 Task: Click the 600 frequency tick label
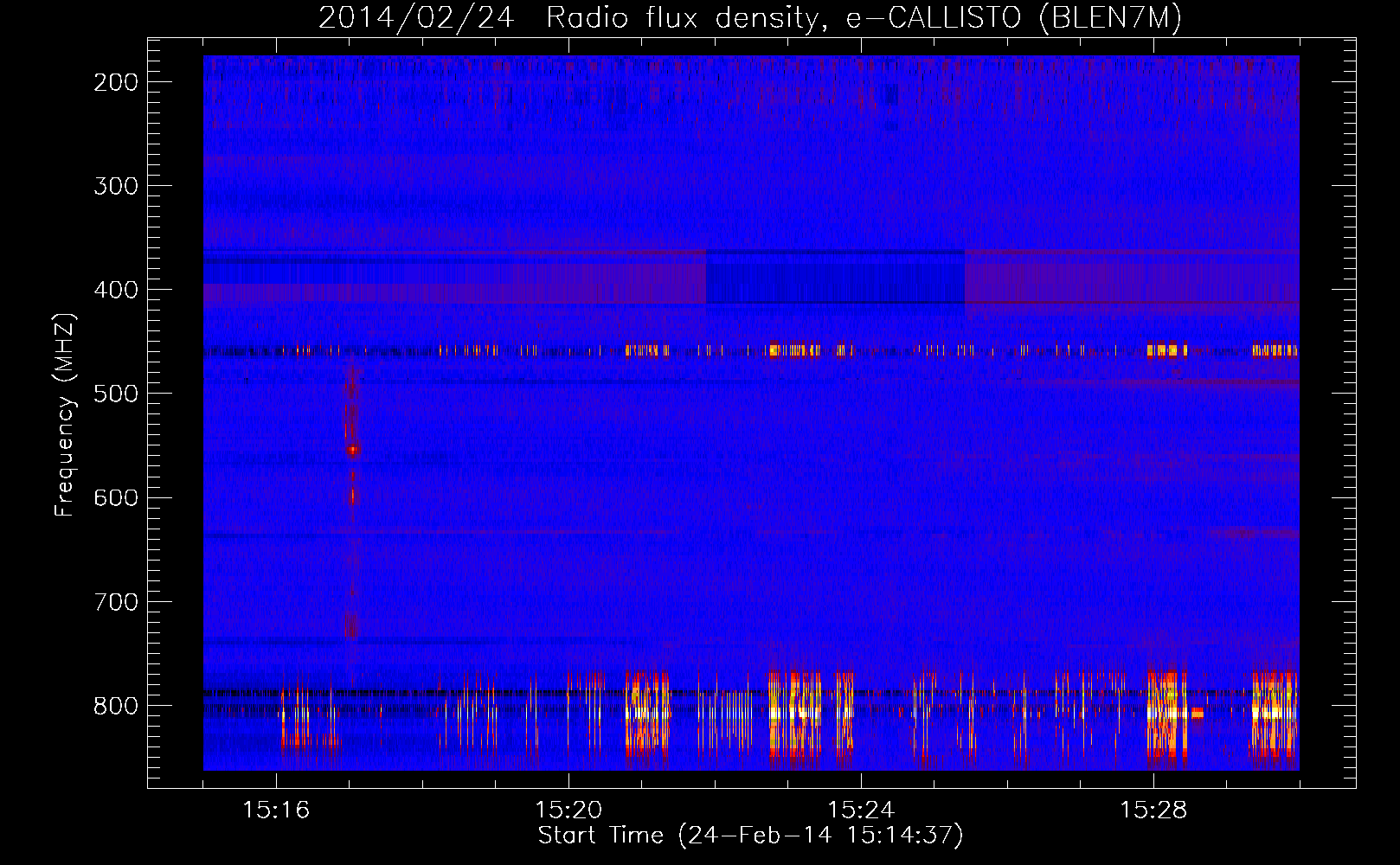coord(116,497)
